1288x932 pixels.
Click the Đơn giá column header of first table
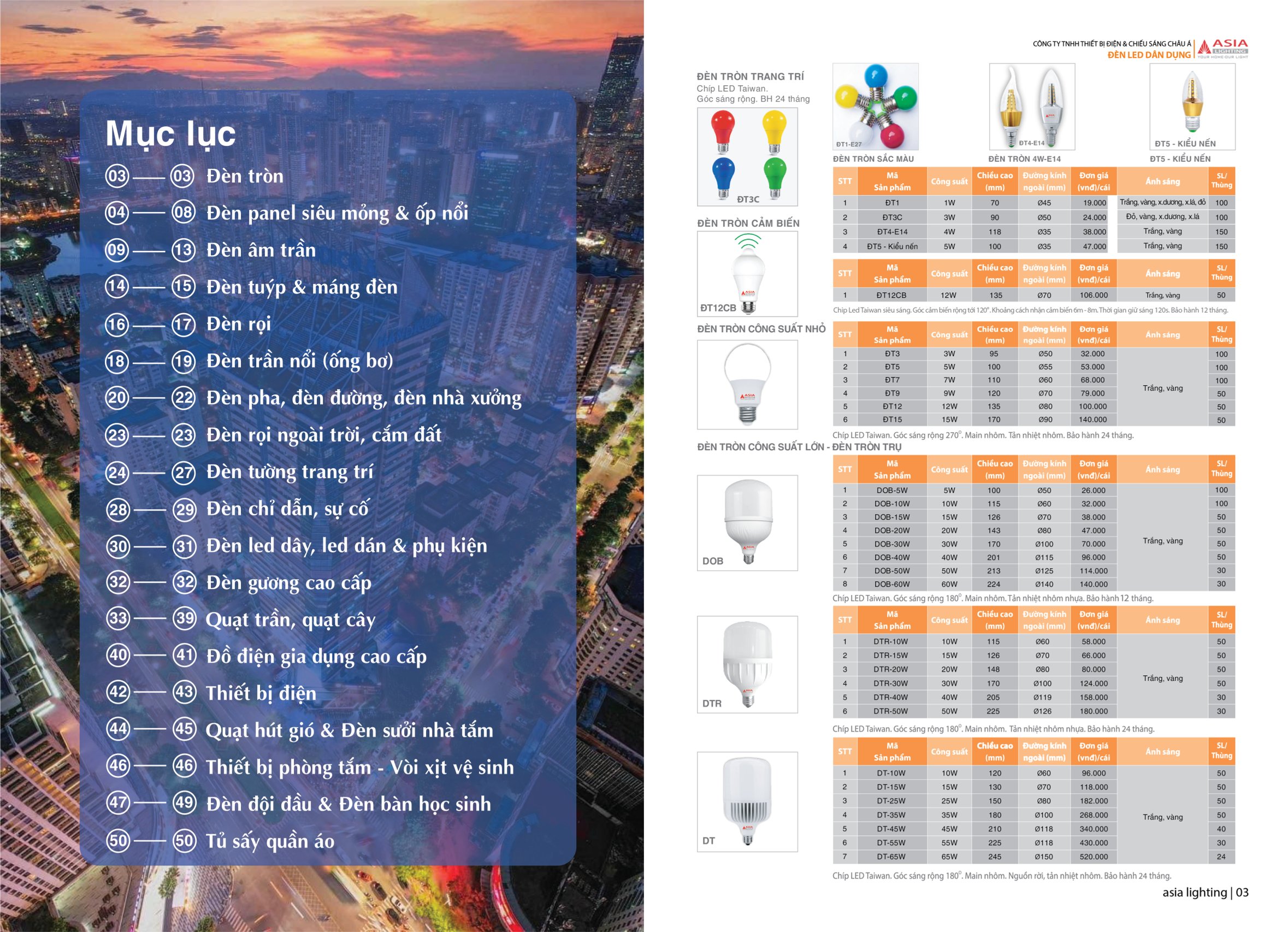point(1094,181)
